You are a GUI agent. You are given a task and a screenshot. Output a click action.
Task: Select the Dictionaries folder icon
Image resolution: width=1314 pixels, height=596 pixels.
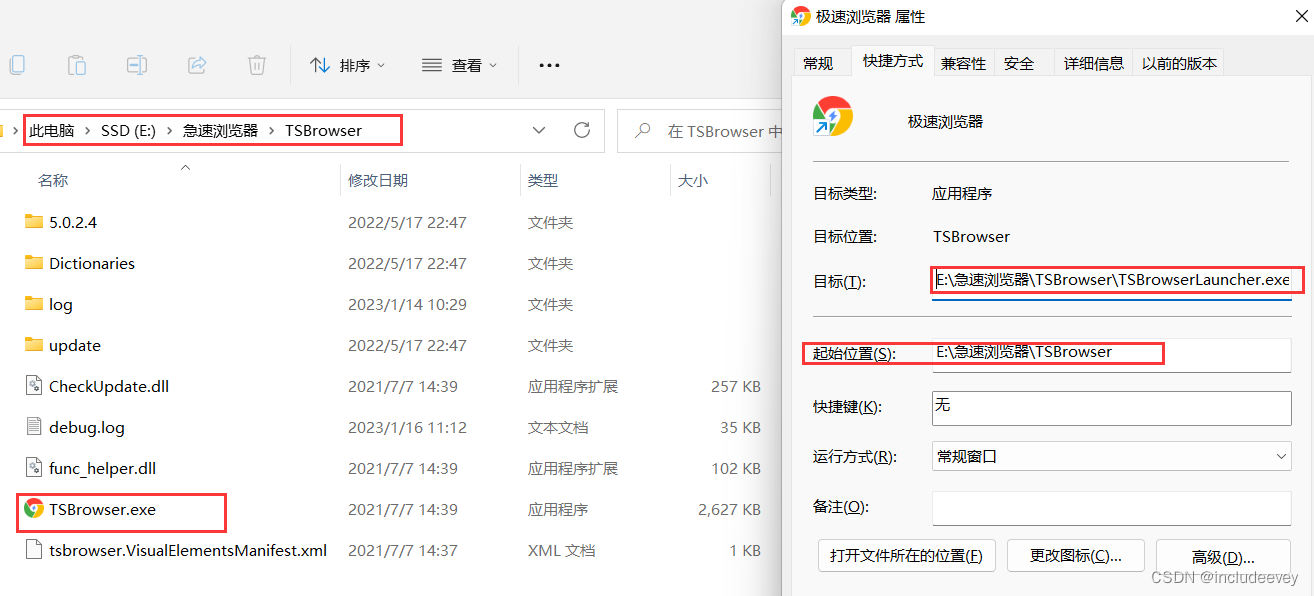pos(34,263)
